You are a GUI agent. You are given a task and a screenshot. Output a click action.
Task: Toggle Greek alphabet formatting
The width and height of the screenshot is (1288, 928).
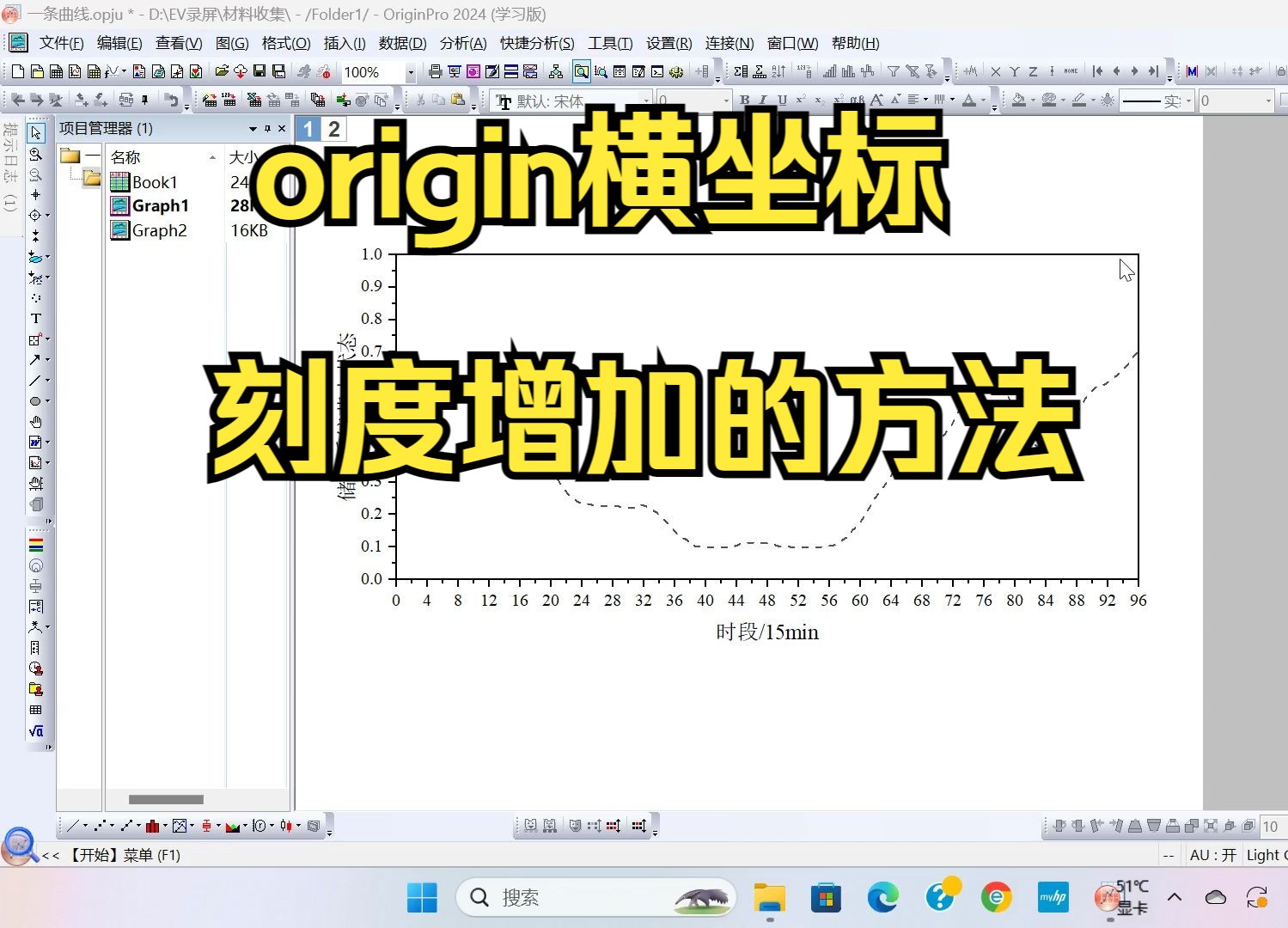pos(858,101)
